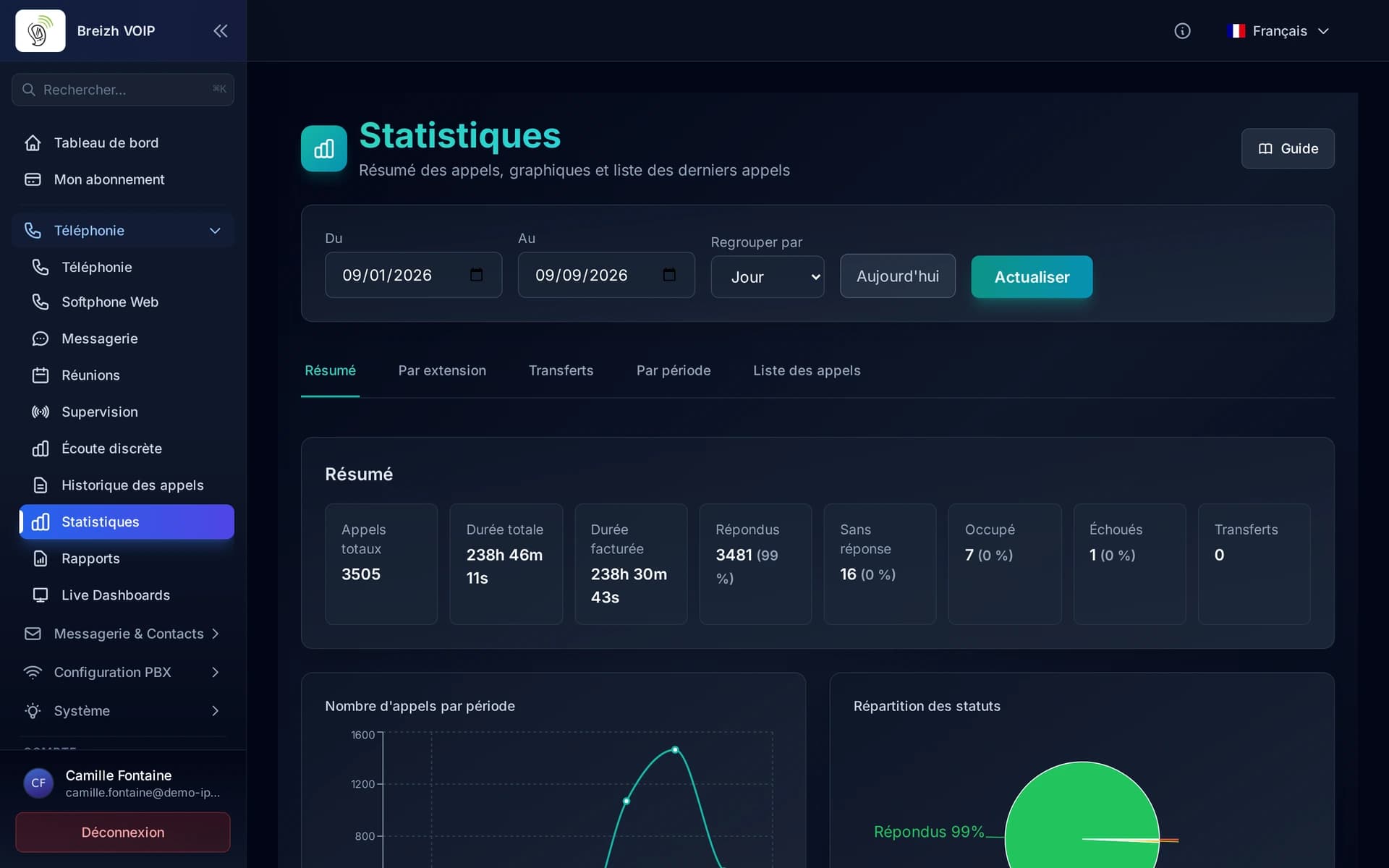The width and height of the screenshot is (1389, 868).
Task: Open the Liste des appels tab
Action: 807,370
